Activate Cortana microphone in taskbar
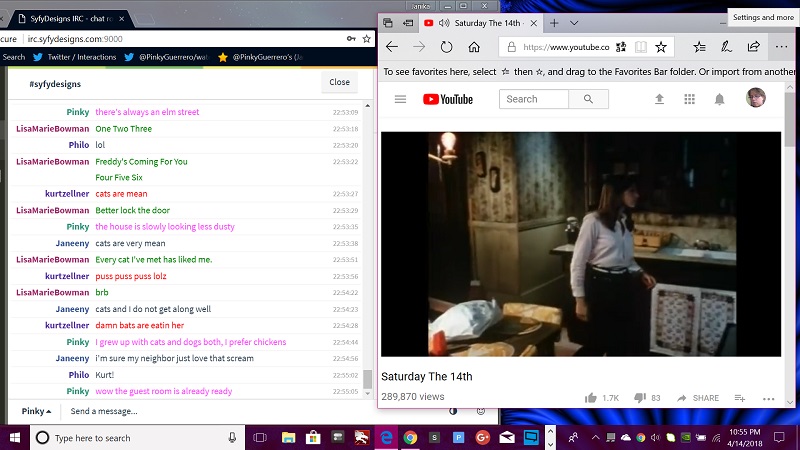This screenshot has width=800, height=450. coord(232,438)
